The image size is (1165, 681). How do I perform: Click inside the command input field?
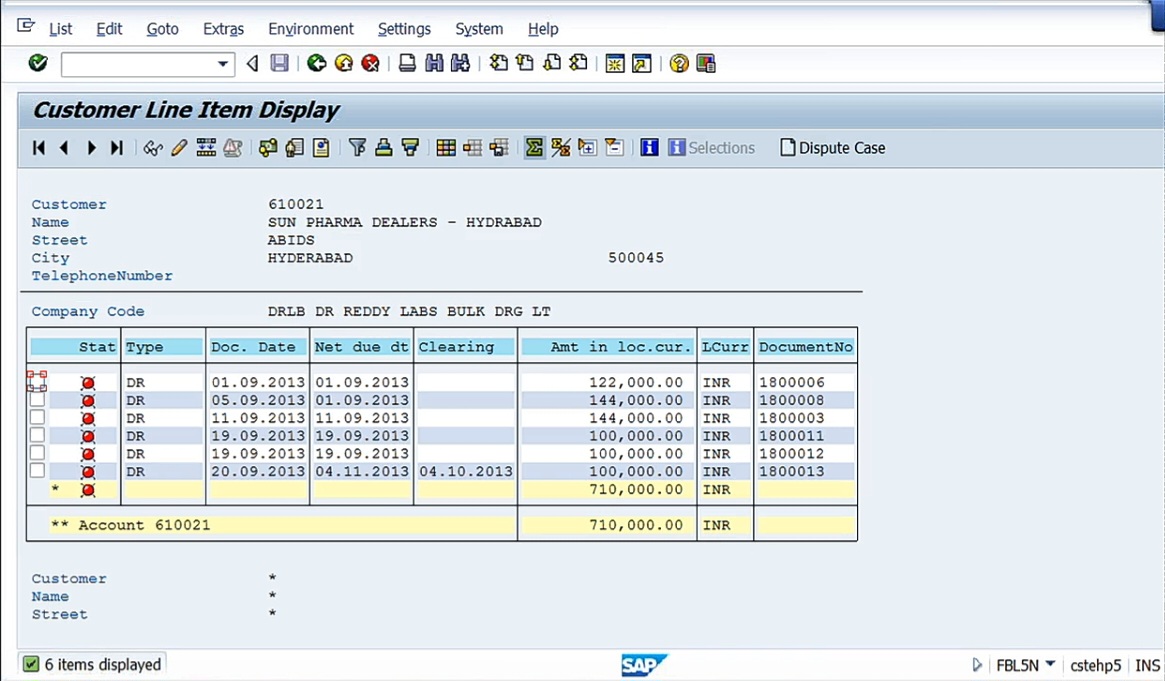(x=138, y=64)
